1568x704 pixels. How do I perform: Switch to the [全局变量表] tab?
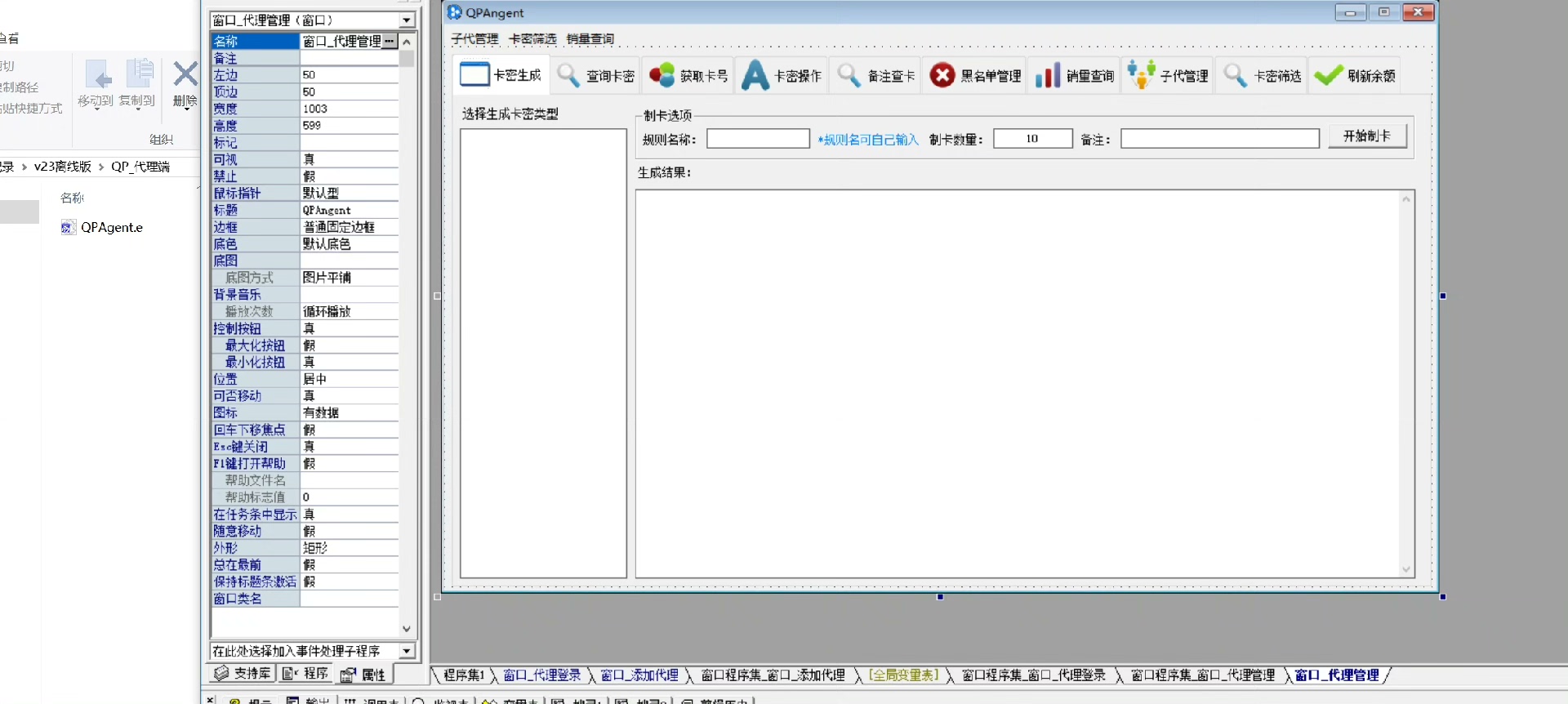click(904, 675)
